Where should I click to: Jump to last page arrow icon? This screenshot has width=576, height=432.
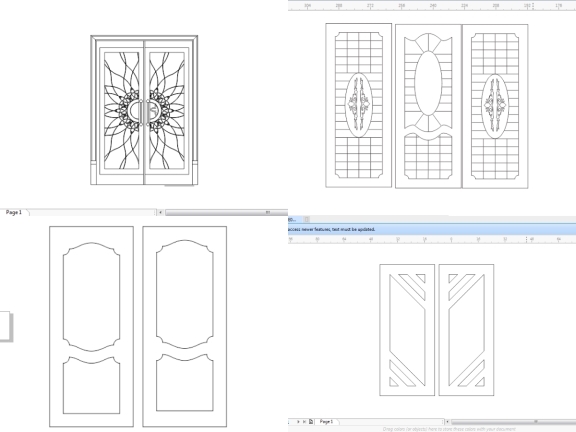(x=305, y=422)
